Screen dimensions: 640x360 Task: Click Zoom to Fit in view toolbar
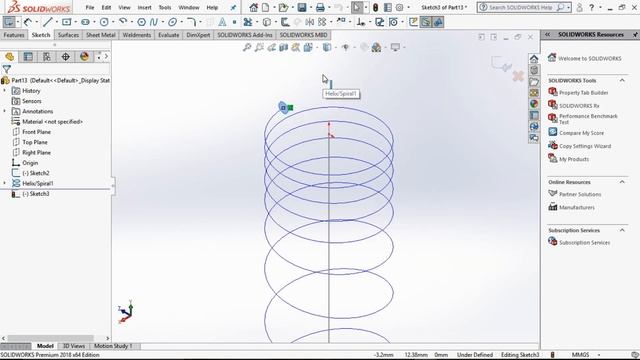coord(247,47)
